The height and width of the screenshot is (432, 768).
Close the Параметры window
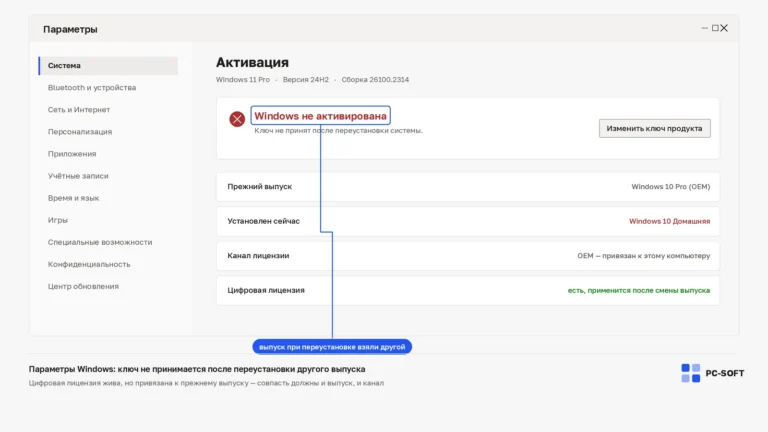(x=724, y=28)
